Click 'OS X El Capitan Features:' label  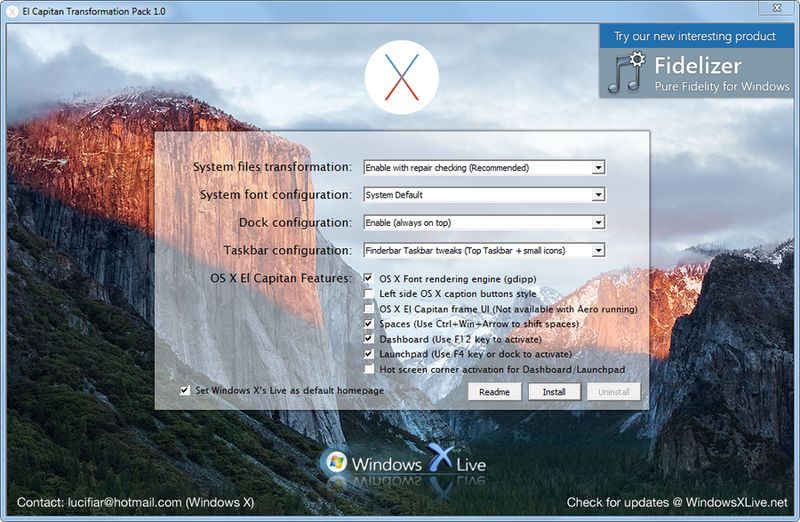coord(281,278)
